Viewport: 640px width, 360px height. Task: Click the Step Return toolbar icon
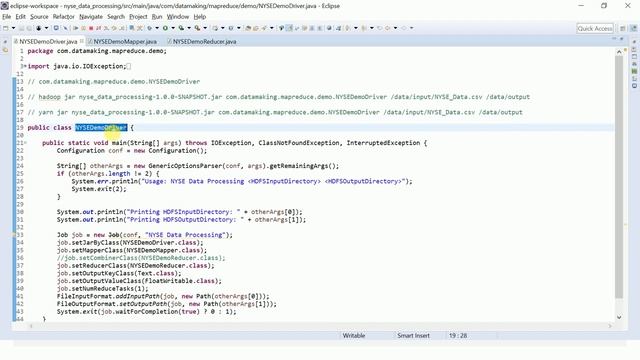click(x=122, y=28)
